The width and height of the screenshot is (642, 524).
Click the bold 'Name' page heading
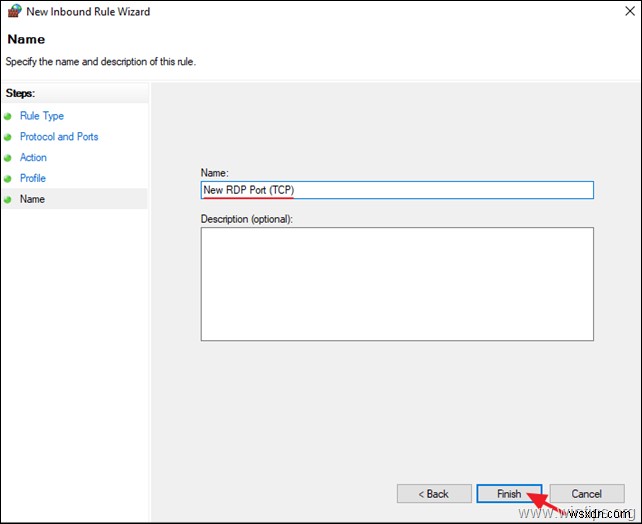(x=26, y=39)
